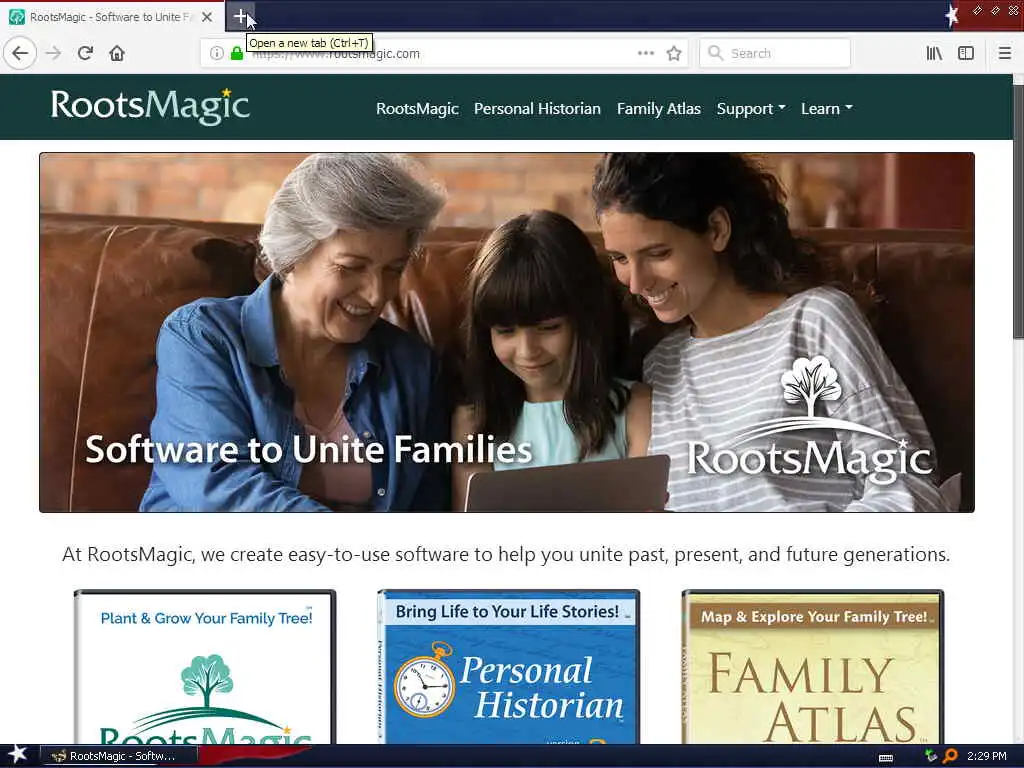Open the star start menu on taskbar

click(x=18, y=755)
